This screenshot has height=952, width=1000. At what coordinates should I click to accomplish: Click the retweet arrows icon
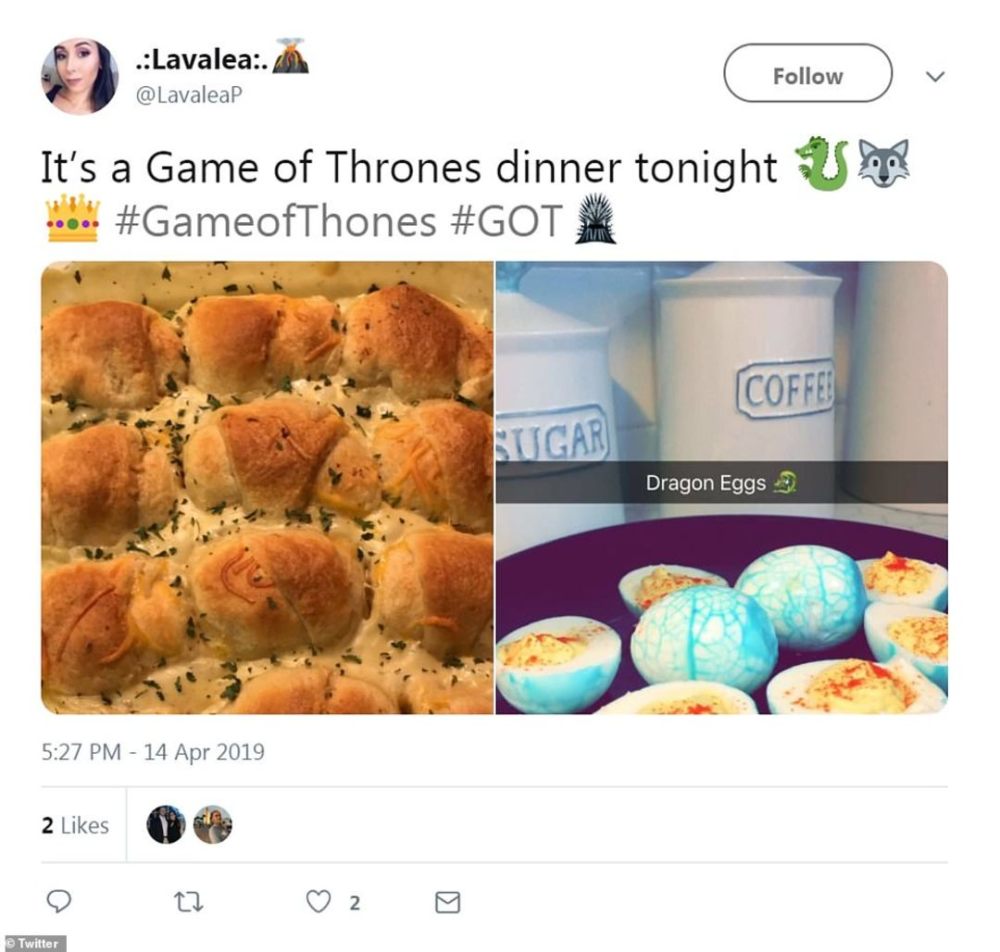(x=189, y=901)
